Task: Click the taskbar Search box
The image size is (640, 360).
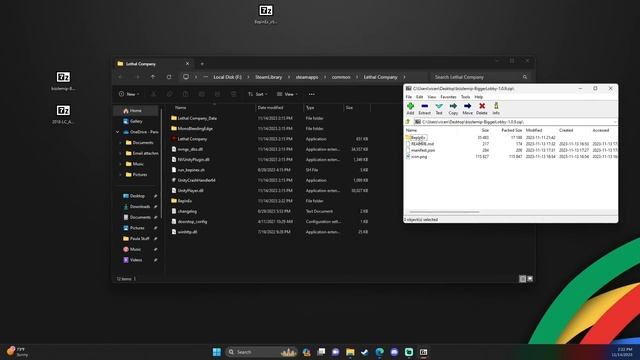Action: tap(261, 352)
